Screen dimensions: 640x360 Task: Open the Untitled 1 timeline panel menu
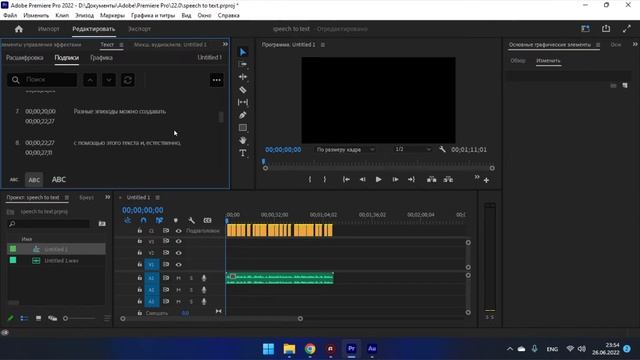[x=158, y=198]
